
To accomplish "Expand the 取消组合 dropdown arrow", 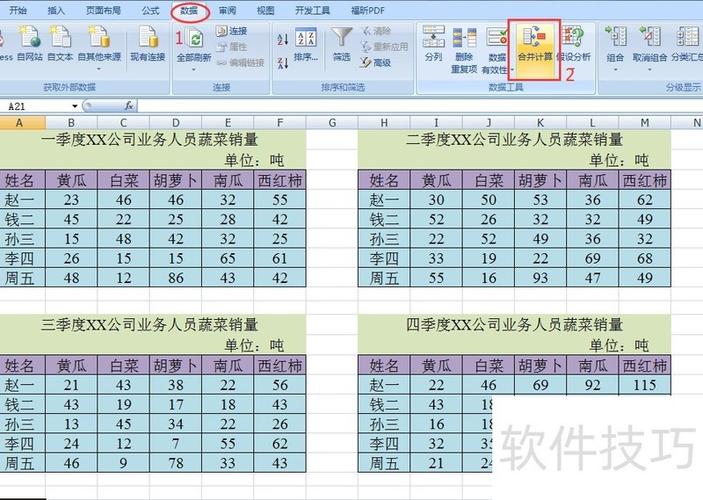I will [x=650, y=70].
